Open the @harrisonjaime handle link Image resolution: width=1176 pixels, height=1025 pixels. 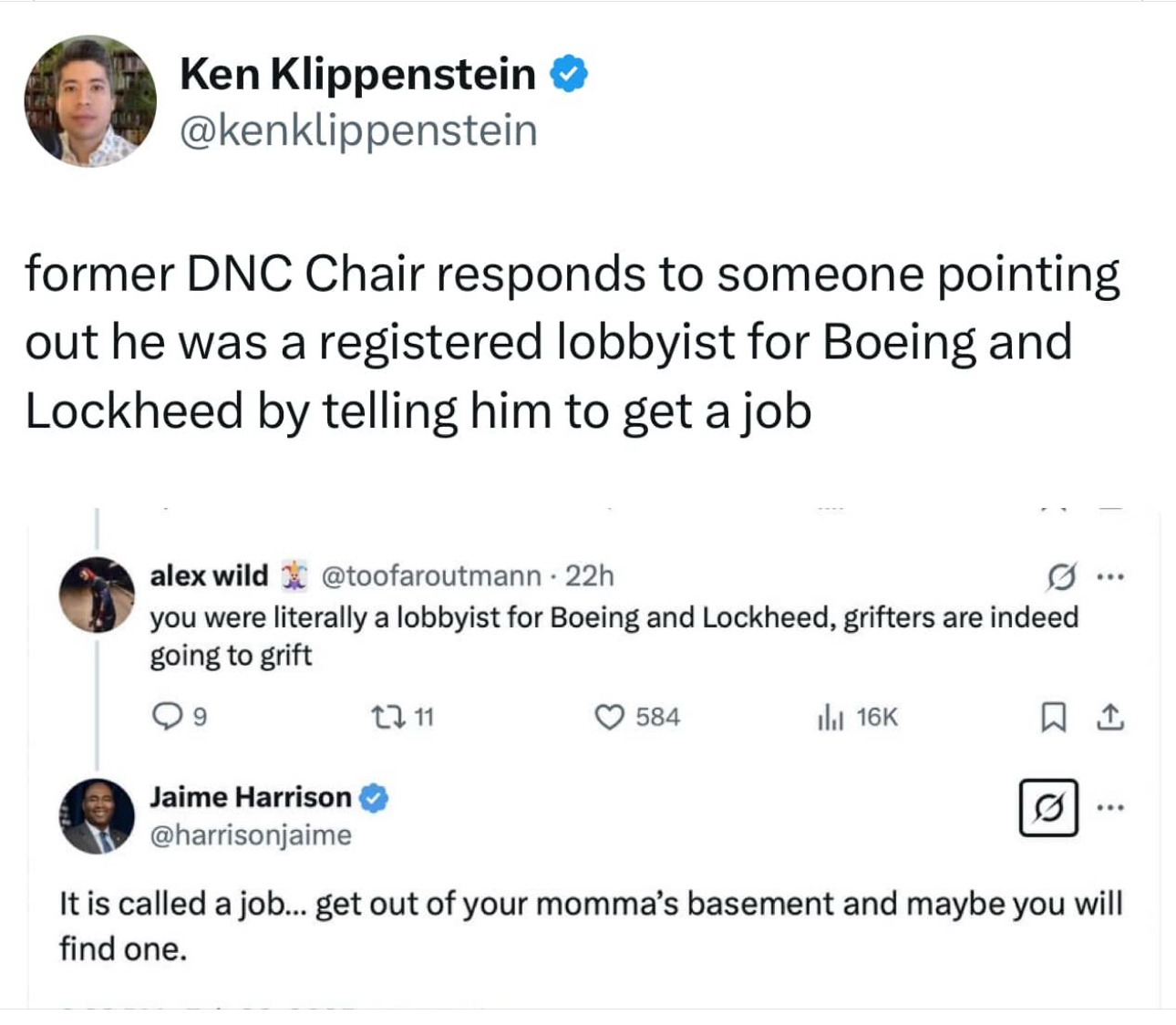pyautogui.click(x=251, y=835)
